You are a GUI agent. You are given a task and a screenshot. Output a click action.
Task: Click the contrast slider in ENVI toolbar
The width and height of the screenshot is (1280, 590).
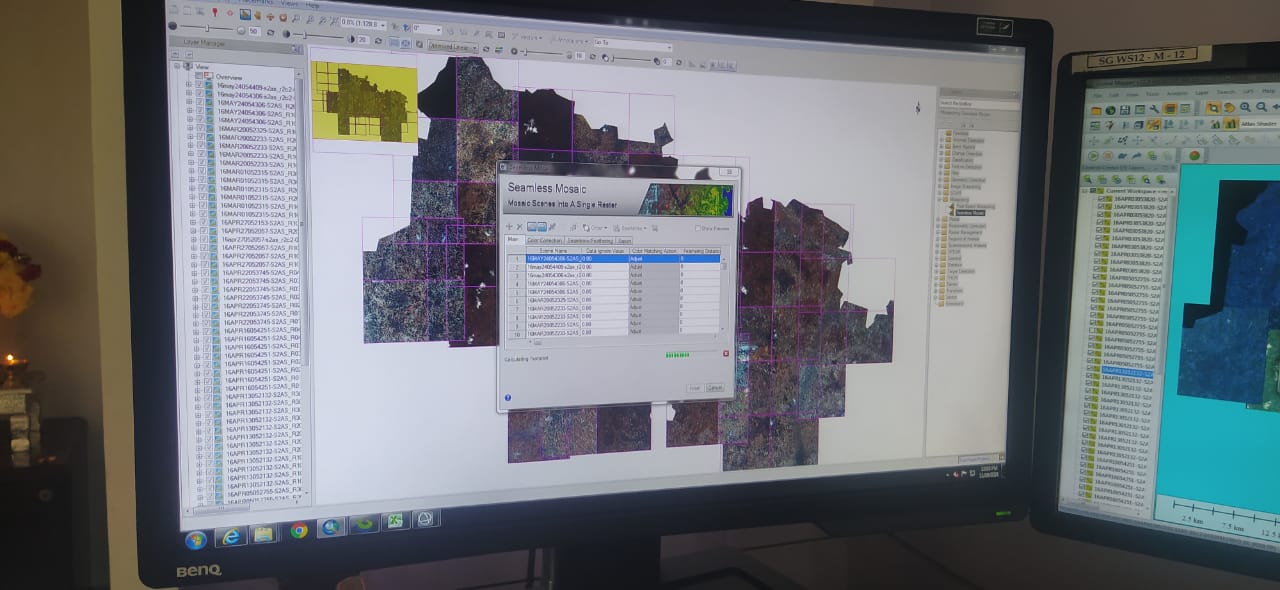pyautogui.click(x=318, y=35)
